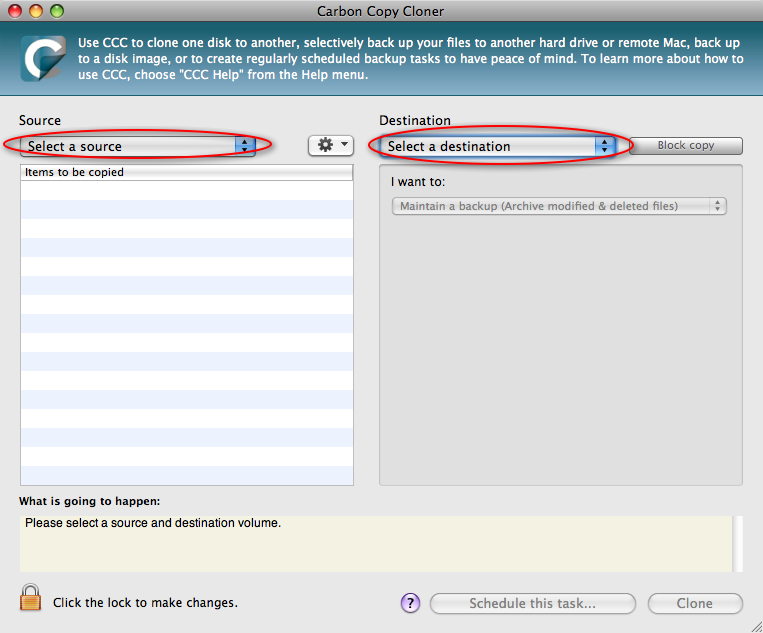The width and height of the screenshot is (763, 633).
Task: Click the 'I want to:' label
Action: [418, 182]
